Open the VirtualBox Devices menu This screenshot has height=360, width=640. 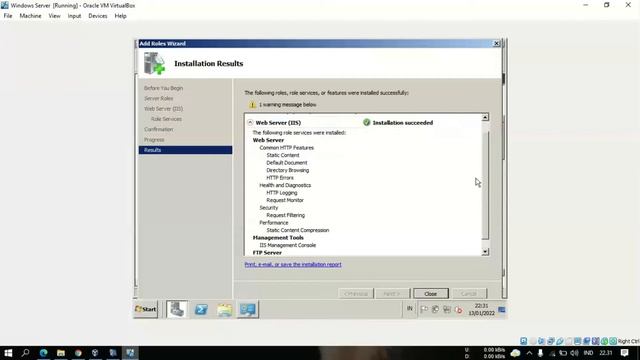coord(98,16)
